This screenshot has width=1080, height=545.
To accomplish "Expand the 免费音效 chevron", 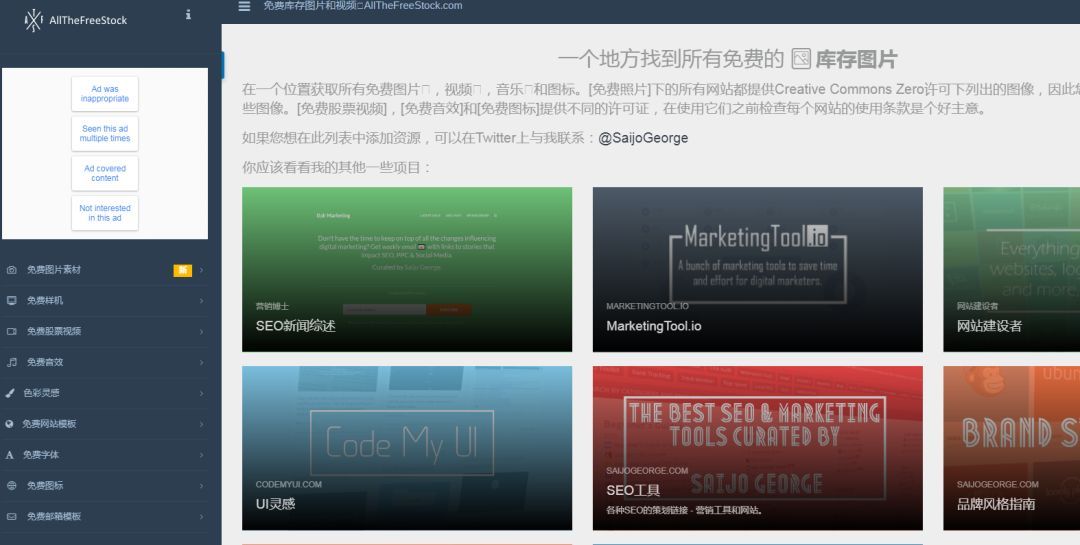I will (202, 362).
